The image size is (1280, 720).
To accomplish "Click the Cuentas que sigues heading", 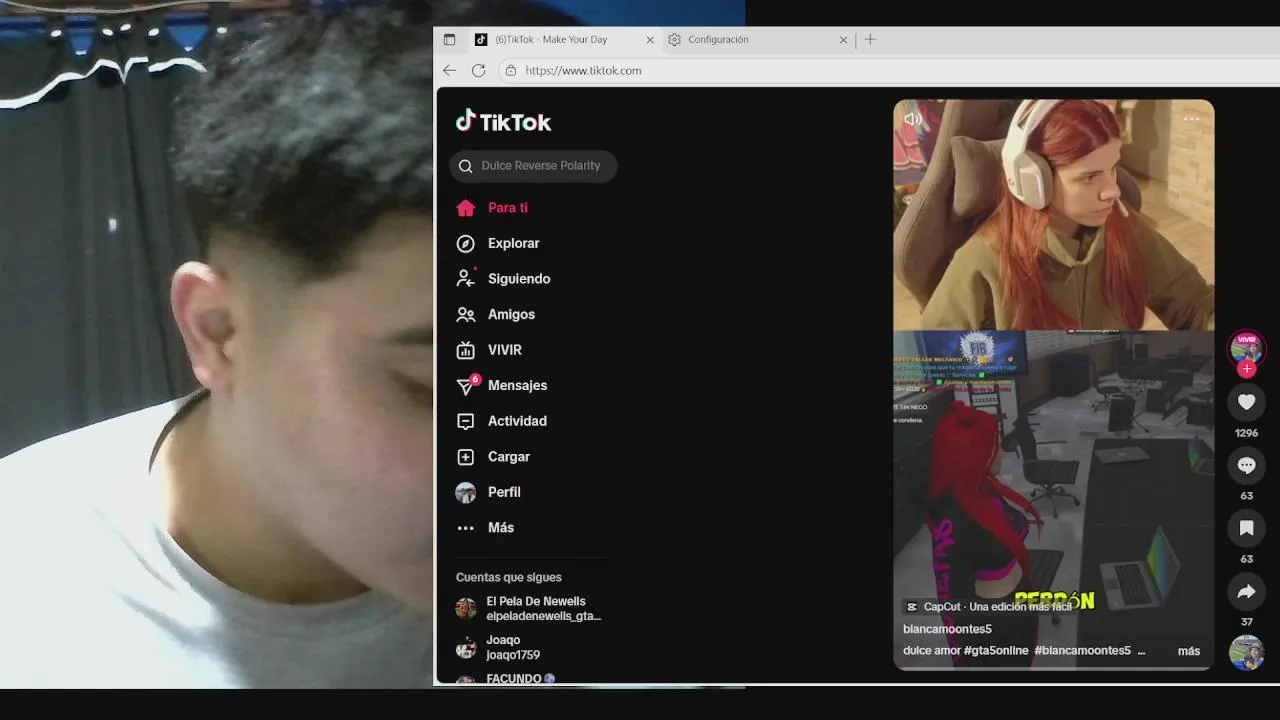I will point(509,577).
